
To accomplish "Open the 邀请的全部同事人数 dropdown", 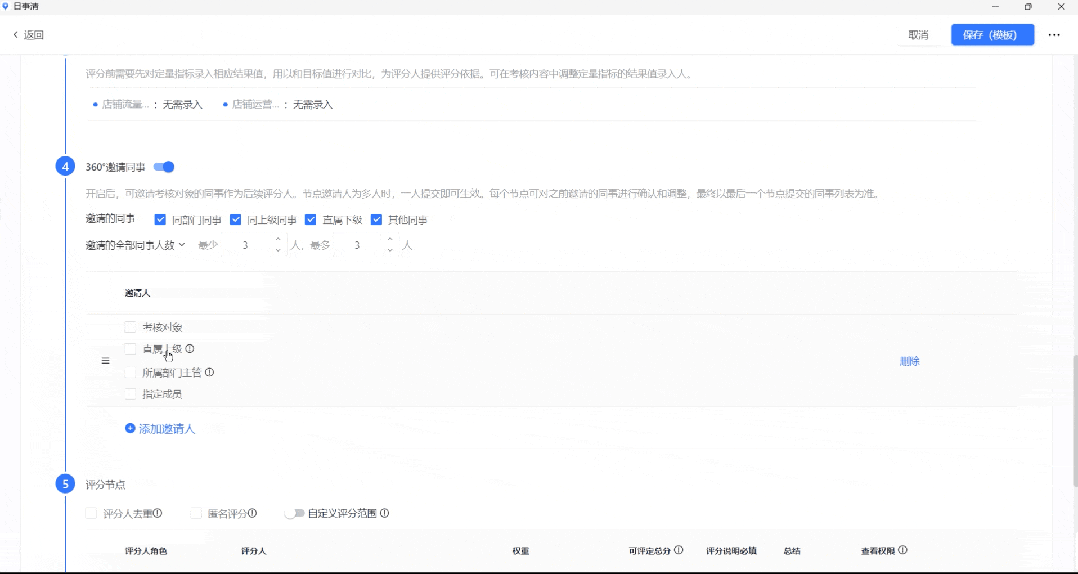I will (135, 245).
